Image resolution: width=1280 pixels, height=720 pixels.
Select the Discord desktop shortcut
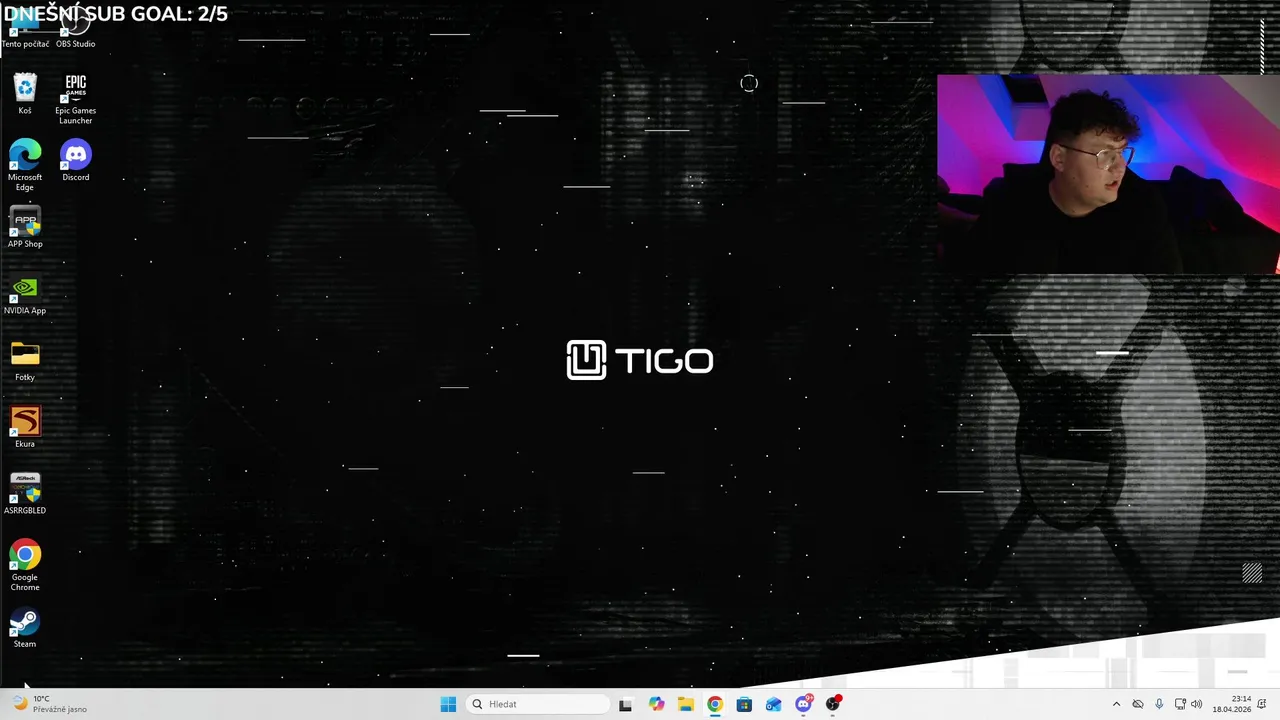(76, 160)
